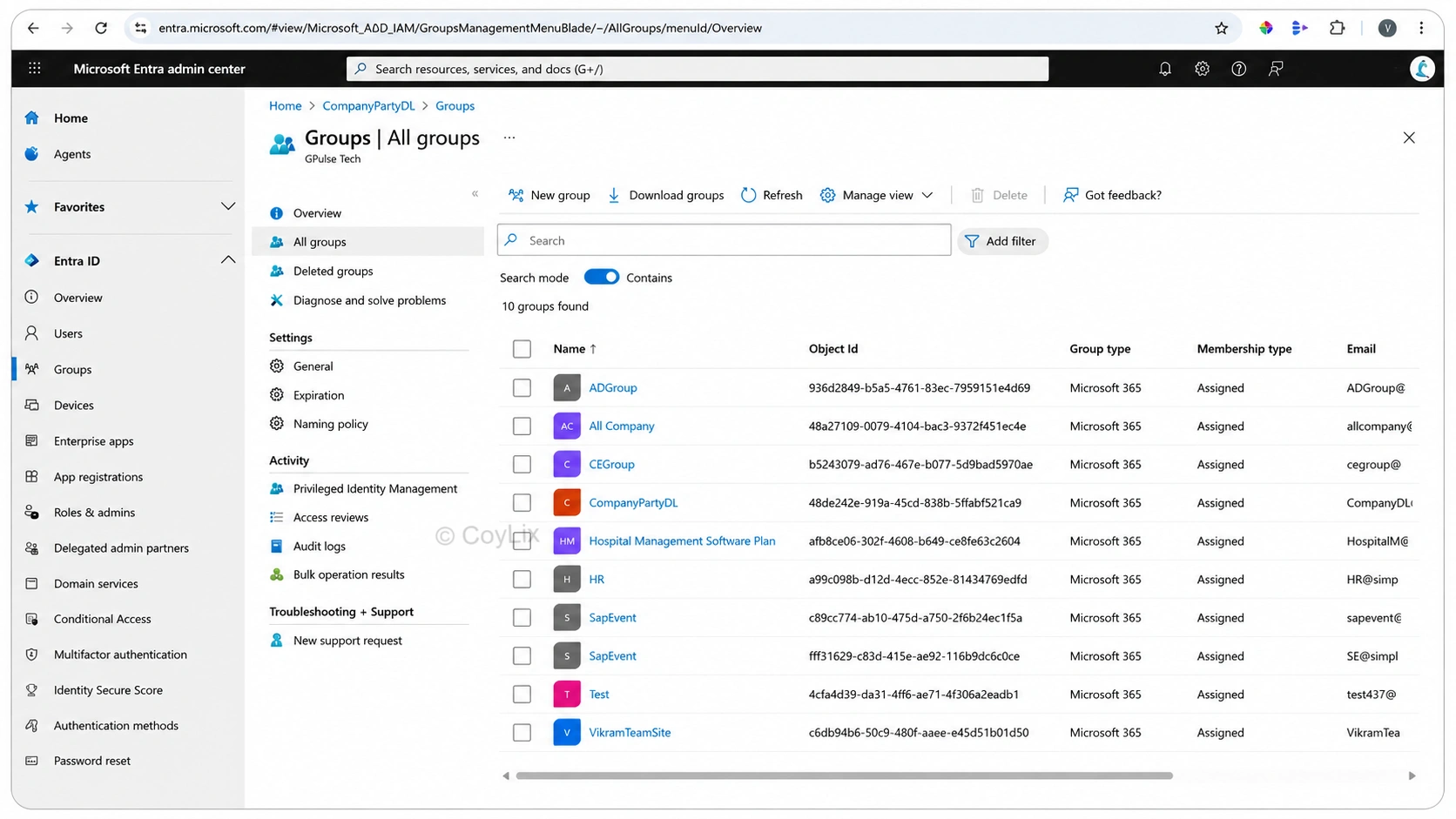Open the All groups menu item
This screenshot has height=819, width=1456.
pos(367,242)
